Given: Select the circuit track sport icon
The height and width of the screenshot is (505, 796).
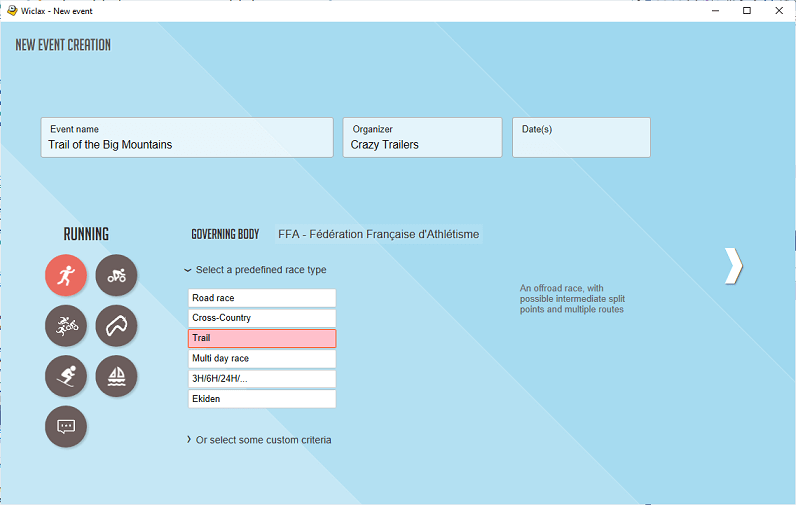Looking at the screenshot, I should pos(116,325).
